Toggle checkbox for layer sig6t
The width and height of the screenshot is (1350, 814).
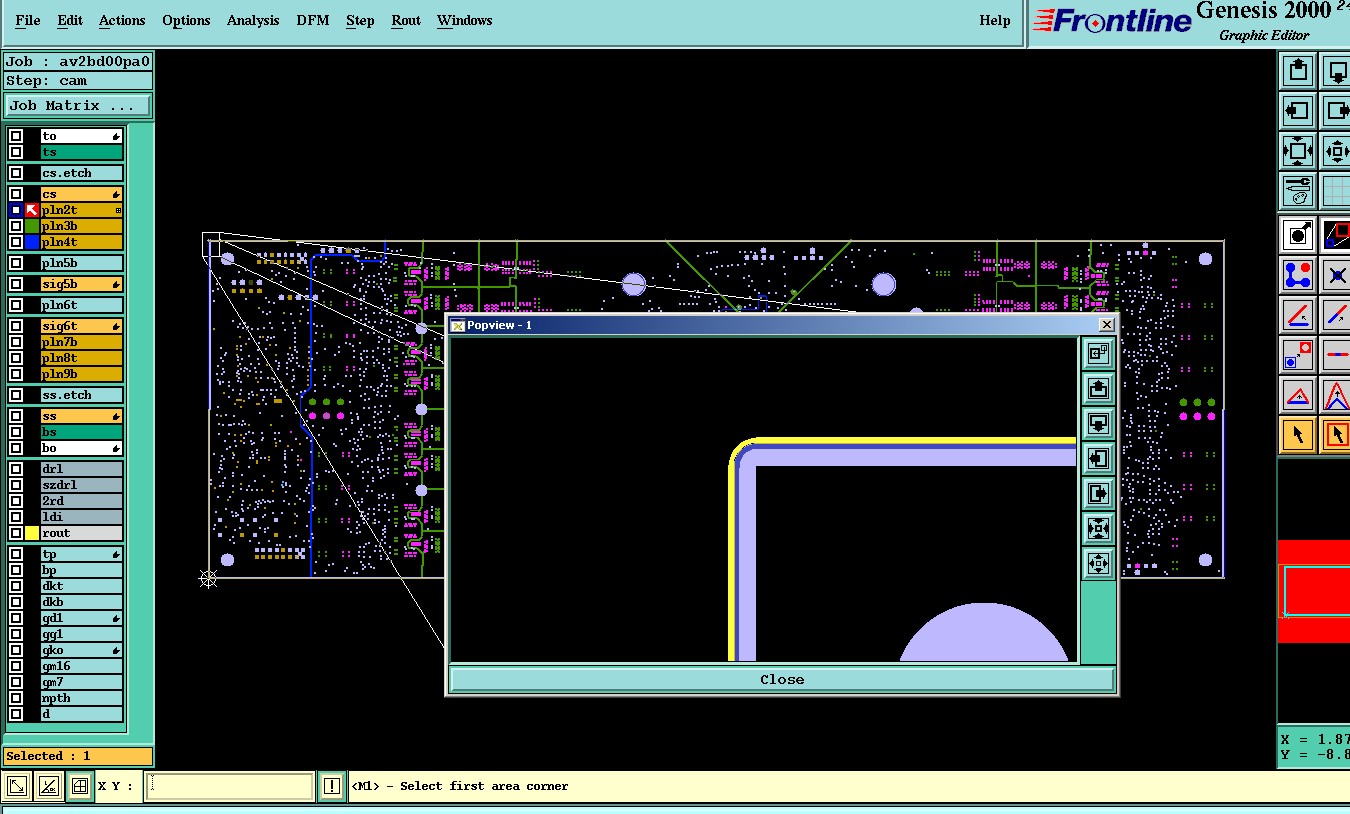point(16,326)
